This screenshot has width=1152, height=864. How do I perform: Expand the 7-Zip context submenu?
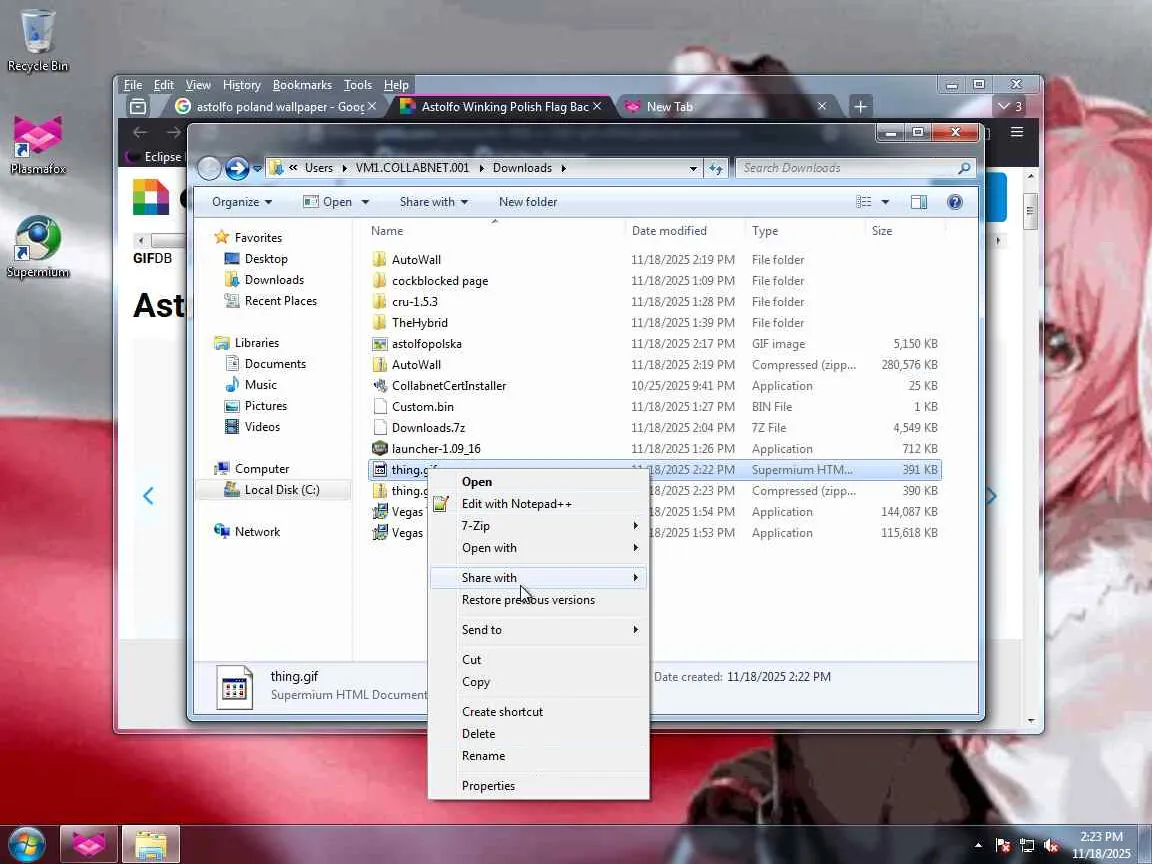pyautogui.click(x=539, y=526)
